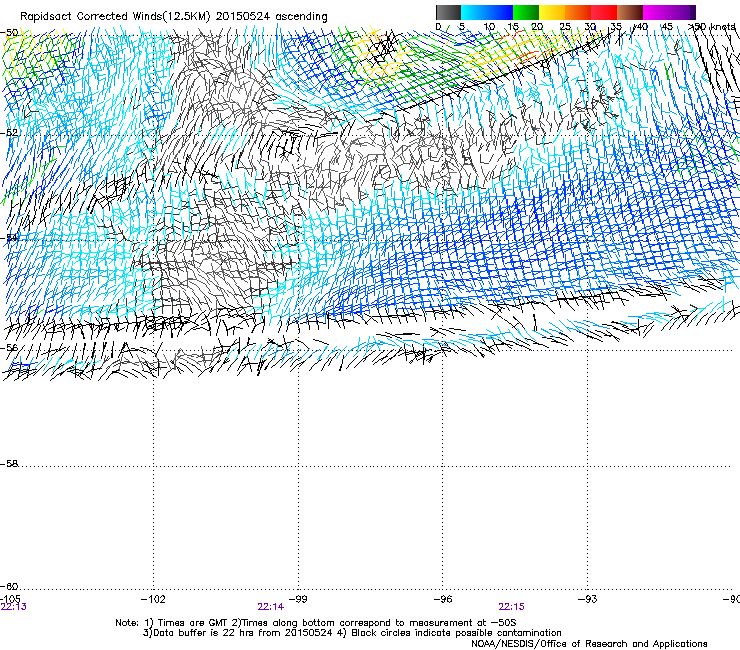Click the legend value label 45
Image resolution: width=740 pixels, height=650 pixels.
[x=667, y=26]
